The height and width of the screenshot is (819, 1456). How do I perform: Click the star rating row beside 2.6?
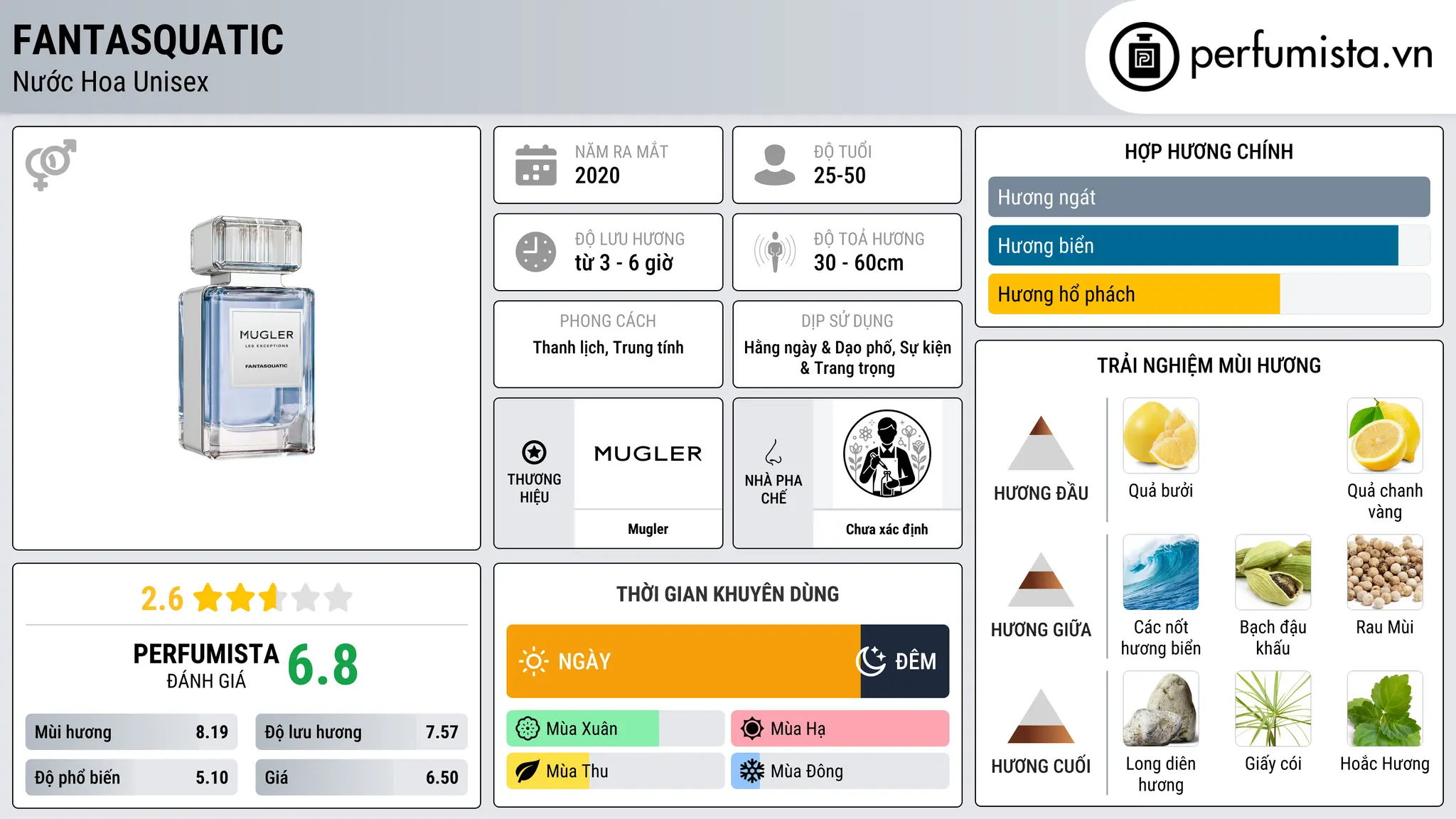(273, 598)
